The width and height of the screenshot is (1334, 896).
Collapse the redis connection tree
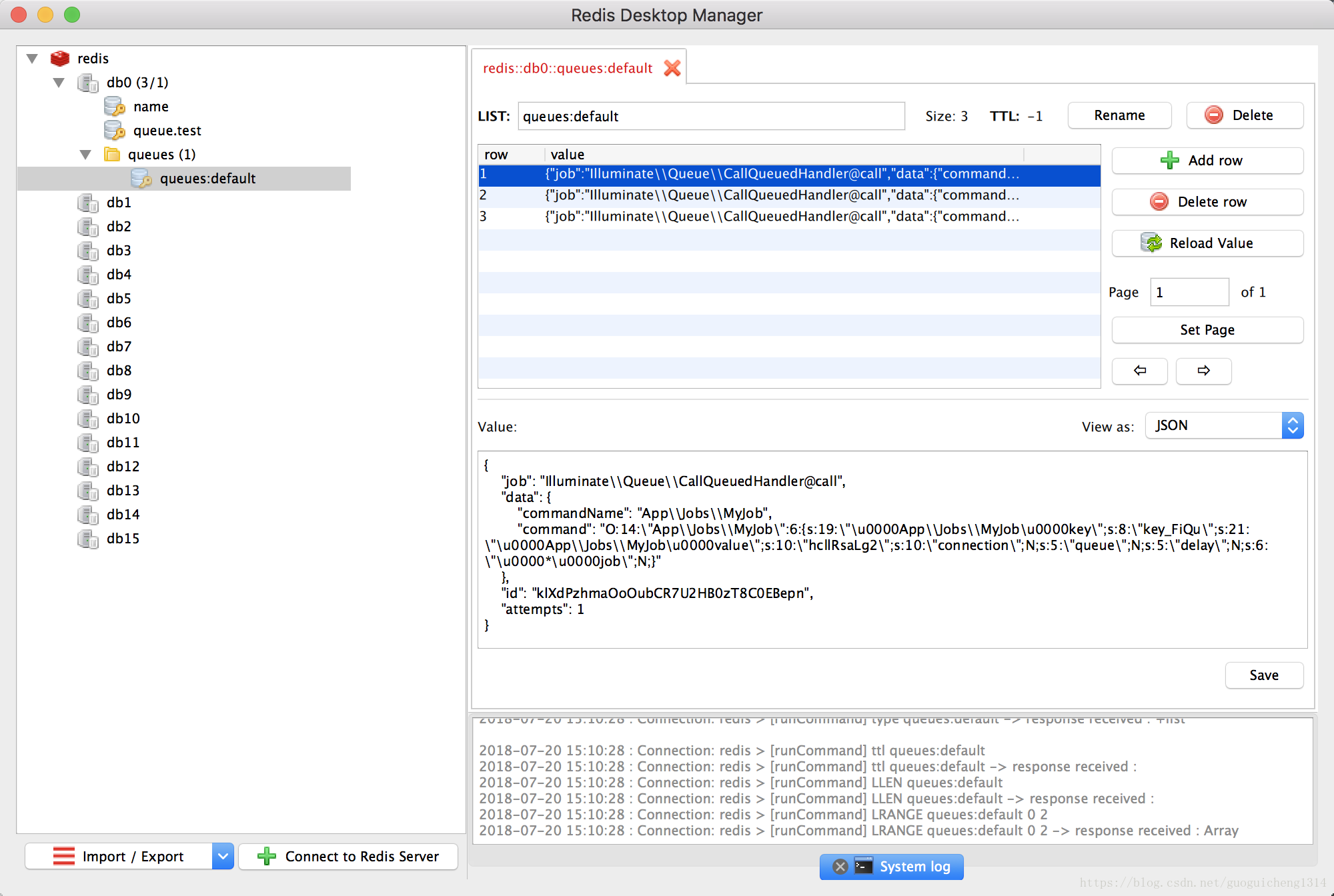[32, 59]
